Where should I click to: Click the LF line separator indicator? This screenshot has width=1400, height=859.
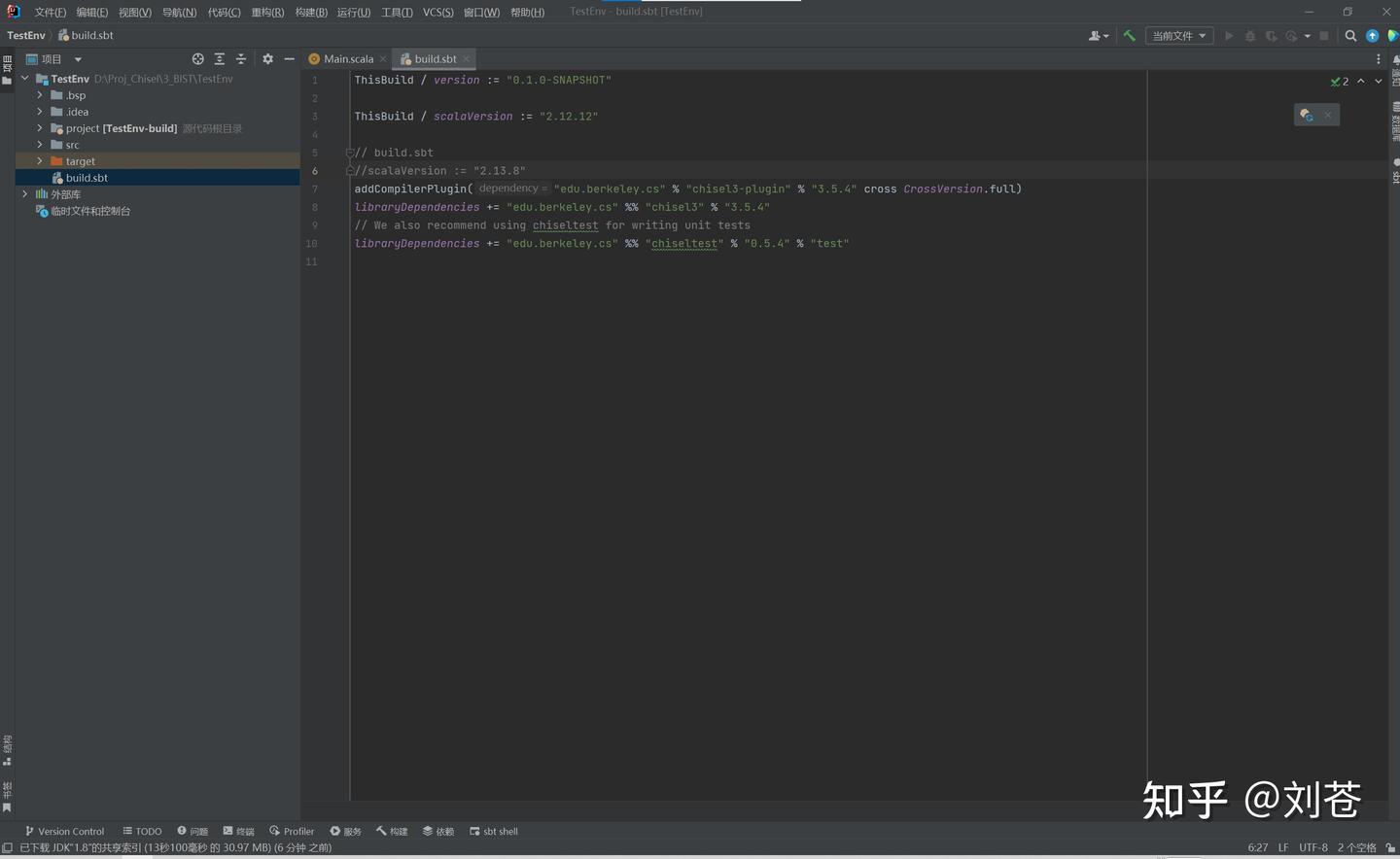(x=1283, y=847)
